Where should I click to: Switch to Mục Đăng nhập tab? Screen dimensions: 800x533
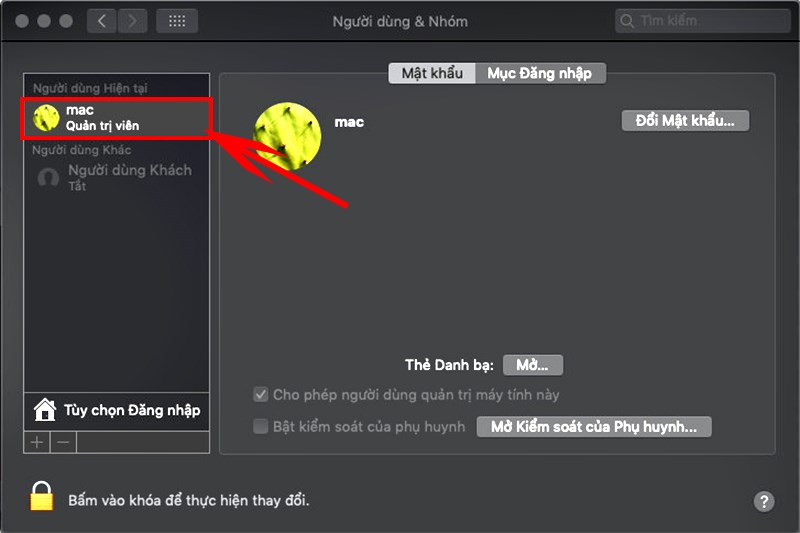click(540, 73)
